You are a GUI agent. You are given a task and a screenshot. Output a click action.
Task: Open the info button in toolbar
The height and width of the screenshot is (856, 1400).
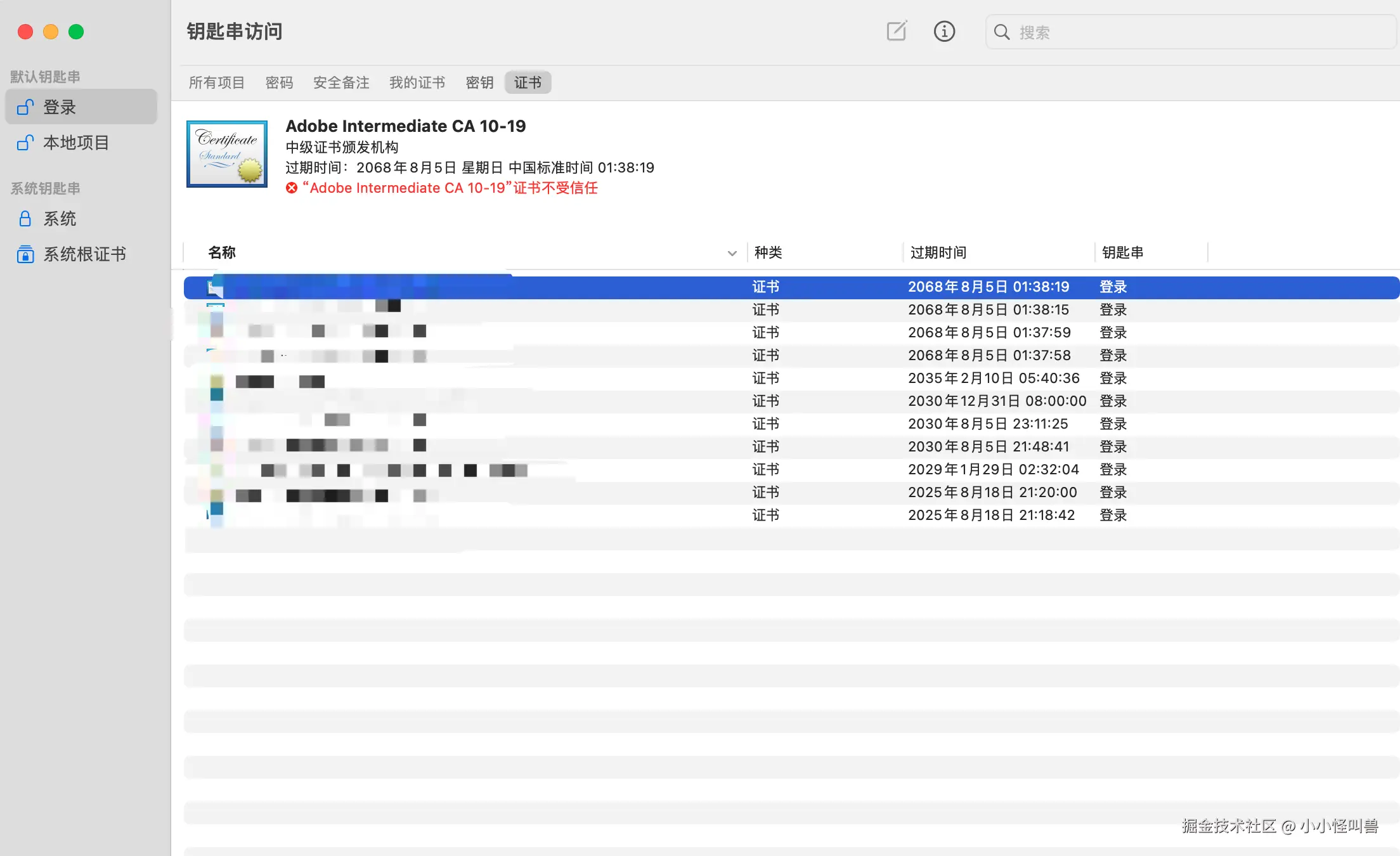944,31
